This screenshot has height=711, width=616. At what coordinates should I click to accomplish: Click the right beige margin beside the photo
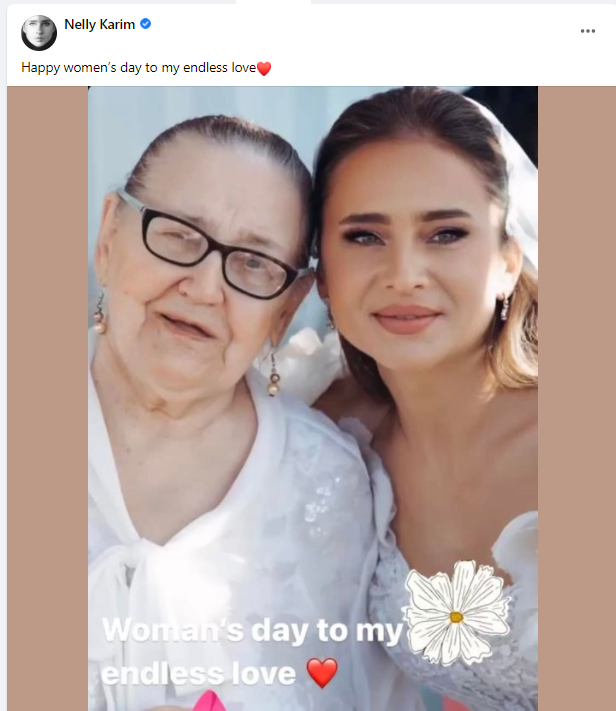[x=576, y=400]
